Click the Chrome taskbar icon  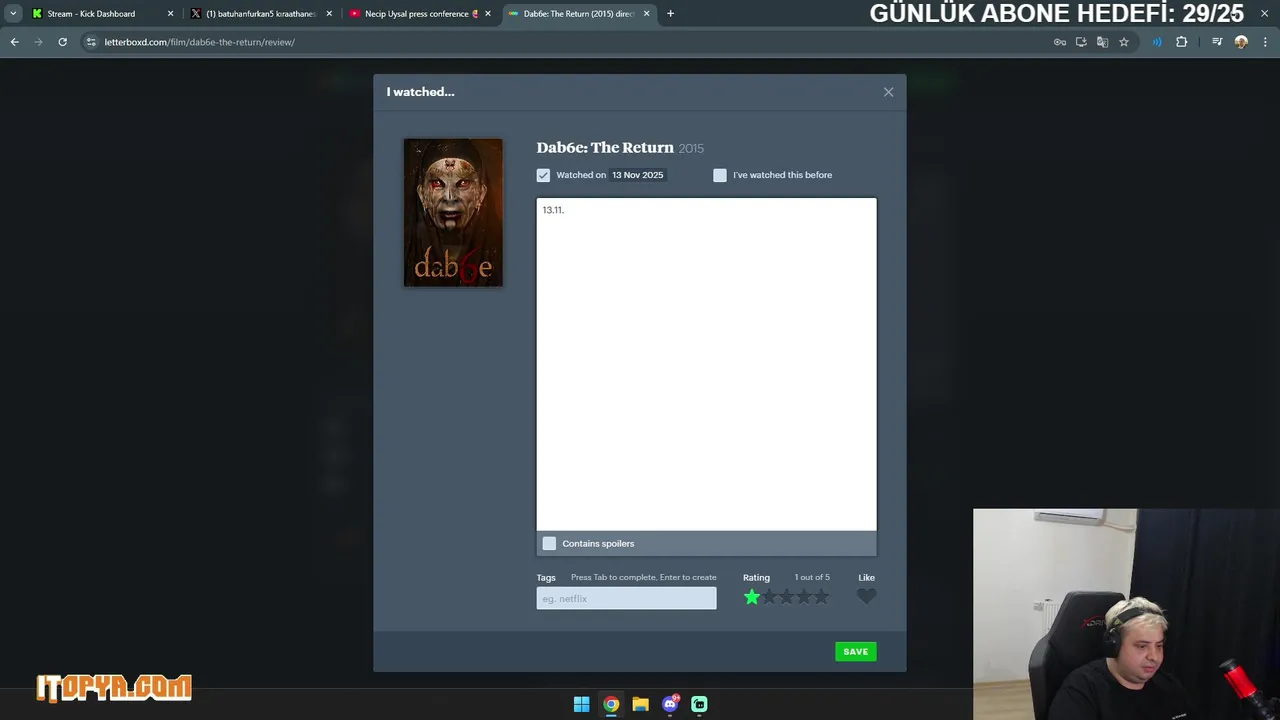(x=611, y=704)
